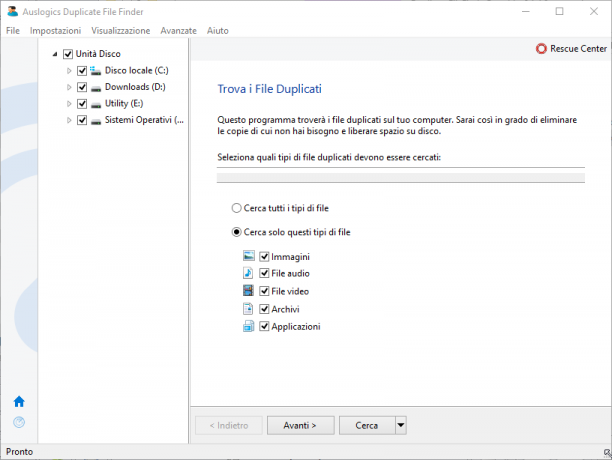The image size is (612, 460).
Task: Open the Impostazioni menu
Action: point(55,30)
